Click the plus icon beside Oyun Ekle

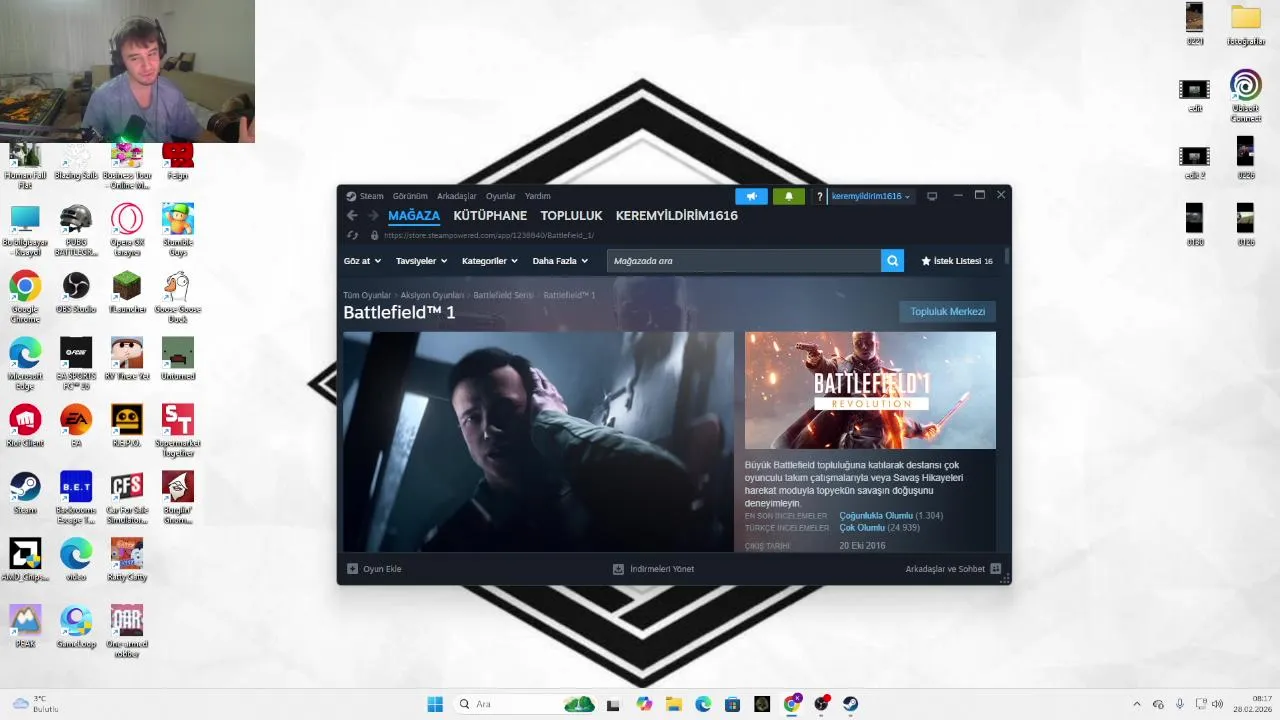[352, 569]
